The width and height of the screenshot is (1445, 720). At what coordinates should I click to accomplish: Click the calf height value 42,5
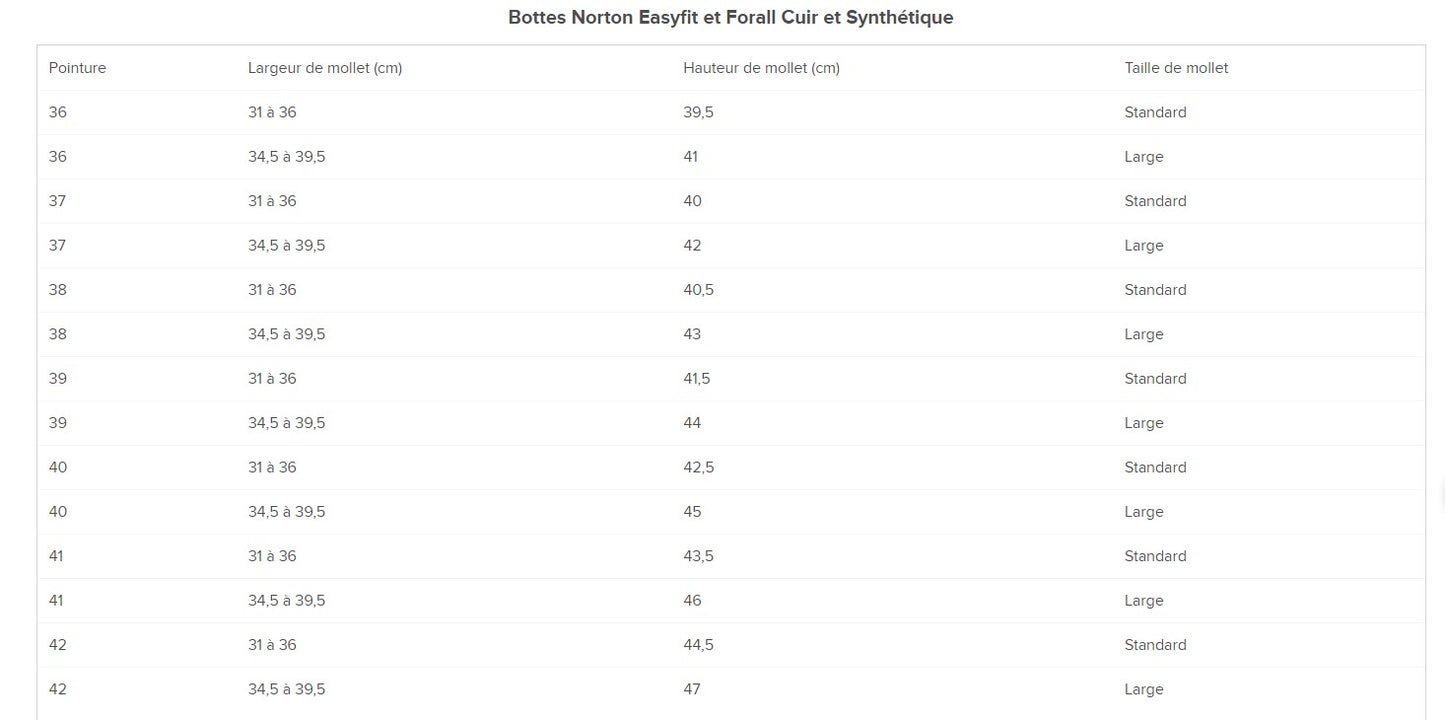pos(698,467)
